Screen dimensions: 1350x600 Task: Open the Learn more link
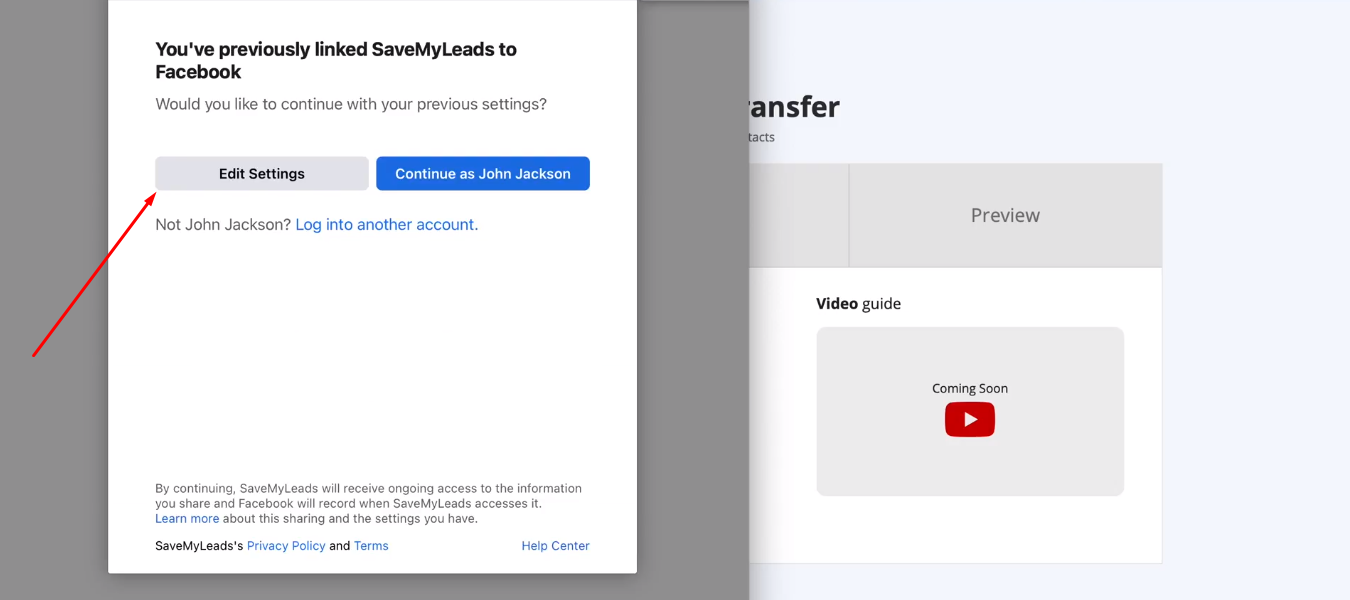click(x=187, y=519)
